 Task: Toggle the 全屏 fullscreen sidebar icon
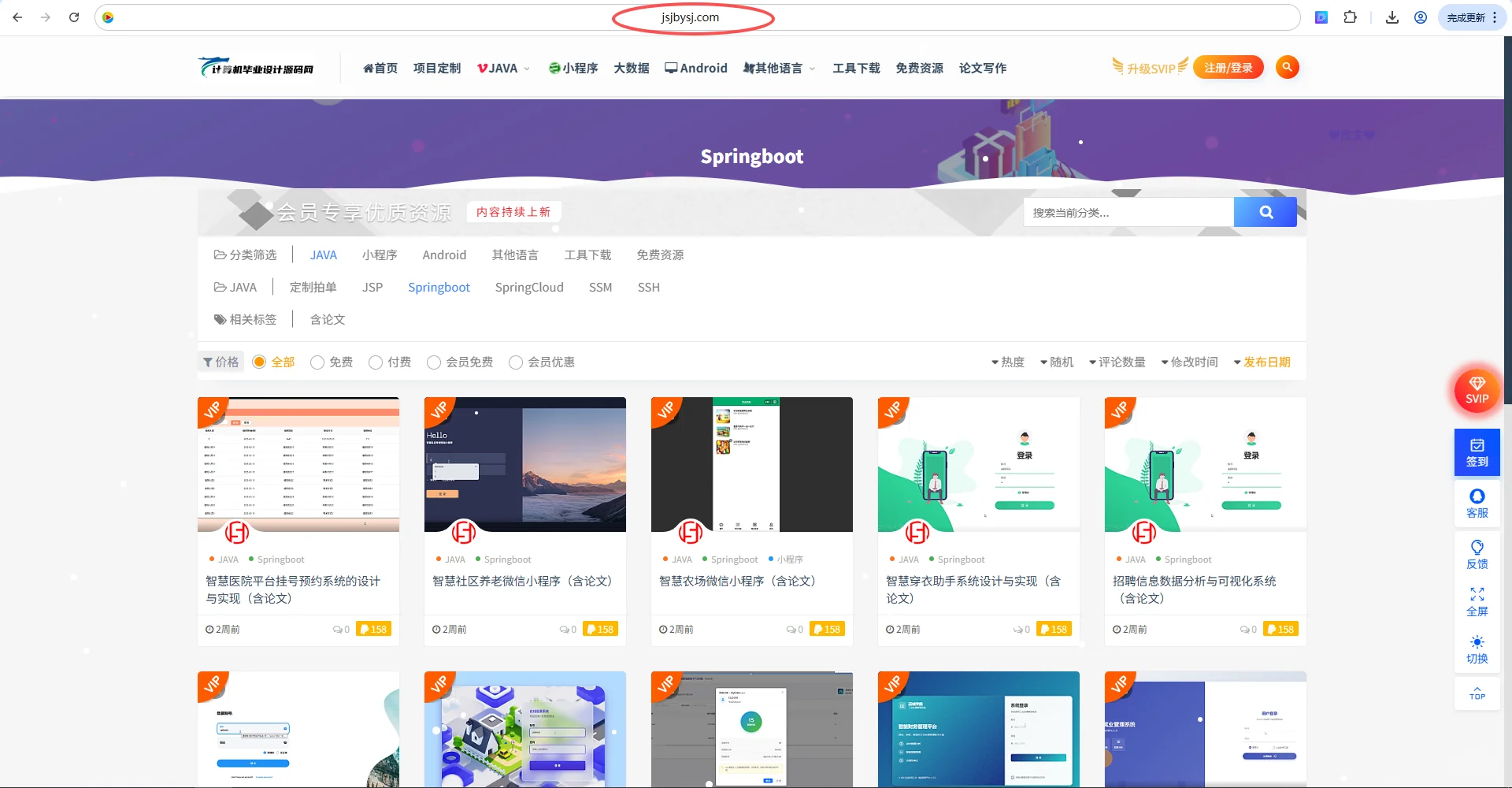click(1477, 600)
